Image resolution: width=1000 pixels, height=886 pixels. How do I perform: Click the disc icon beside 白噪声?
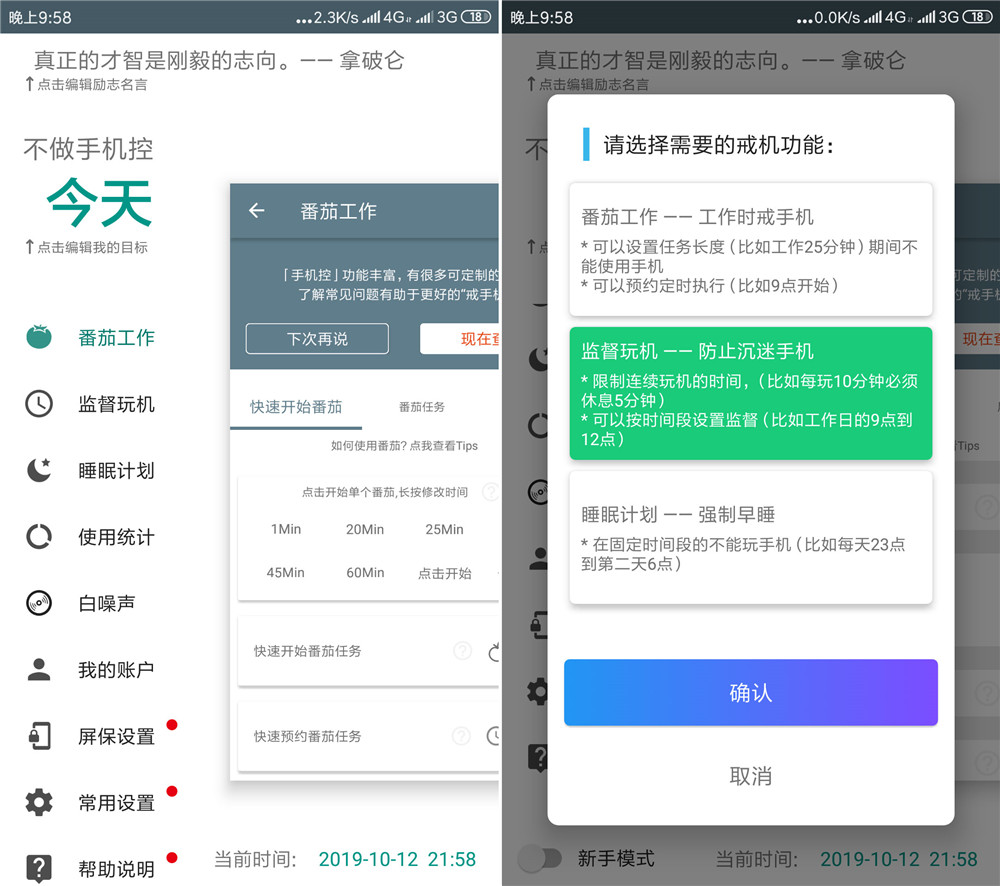pyautogui.click(x=39, y=603)
